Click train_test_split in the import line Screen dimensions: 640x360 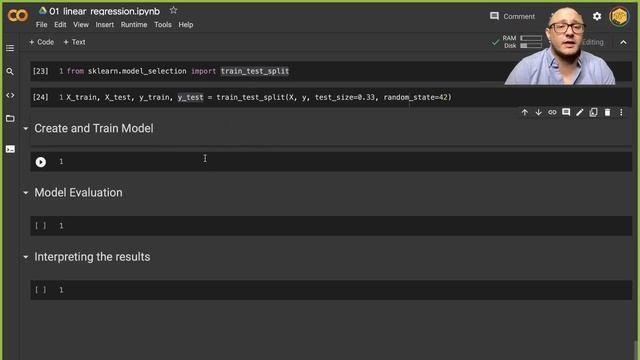(x=255, y=71)
